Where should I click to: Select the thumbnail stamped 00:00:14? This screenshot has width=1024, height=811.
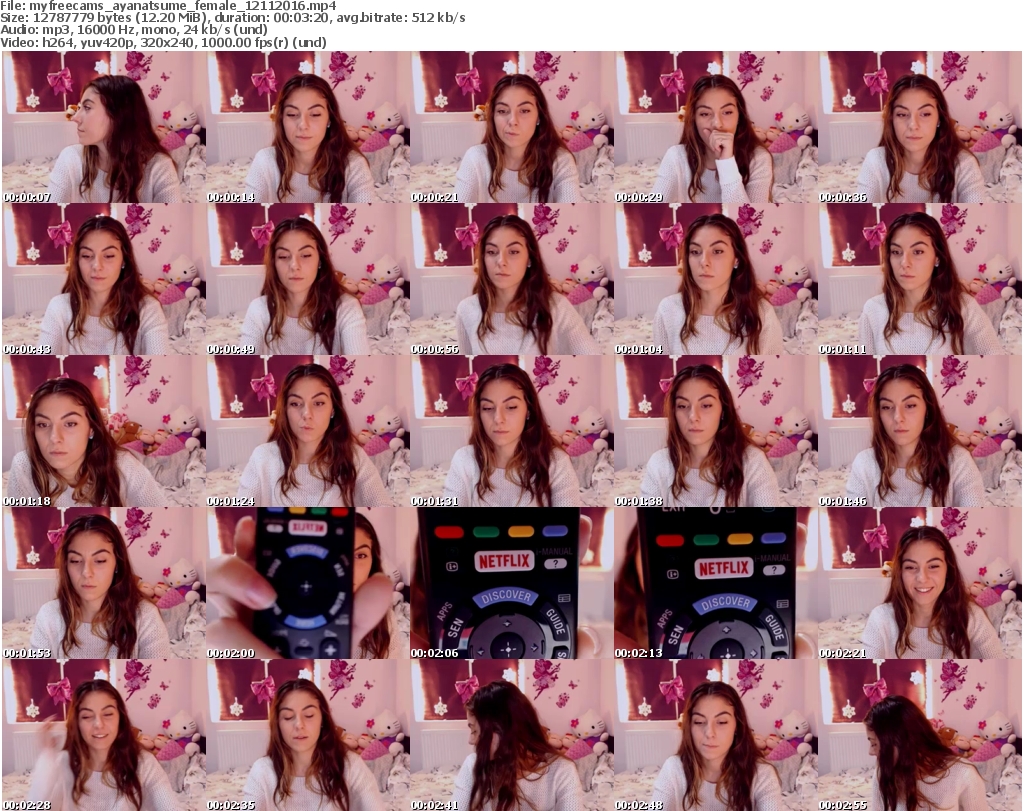click(x=308, y=127)
